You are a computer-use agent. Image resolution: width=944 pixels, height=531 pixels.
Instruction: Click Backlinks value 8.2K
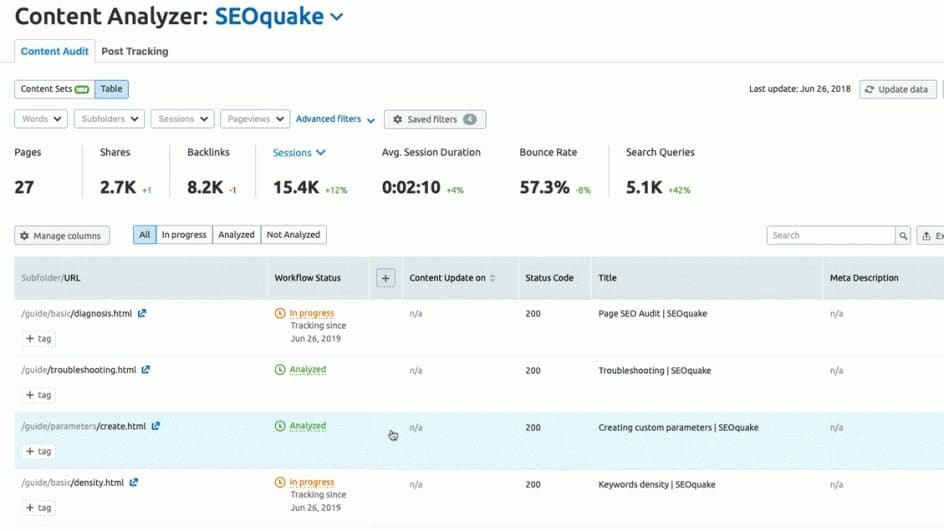click(x=205, y=187)
